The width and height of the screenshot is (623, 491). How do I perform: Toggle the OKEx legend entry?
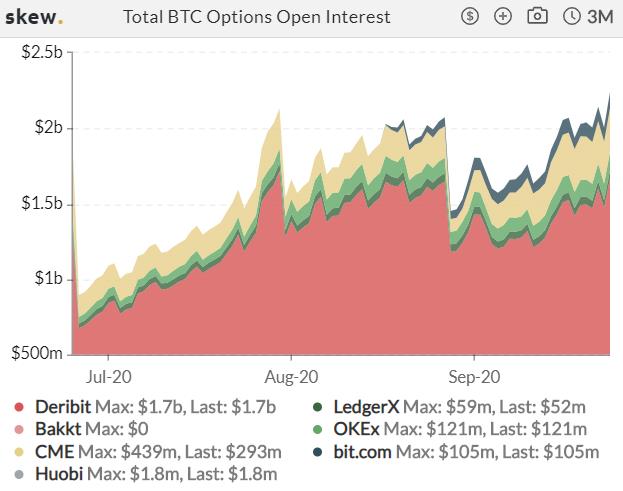coord(449,429)
